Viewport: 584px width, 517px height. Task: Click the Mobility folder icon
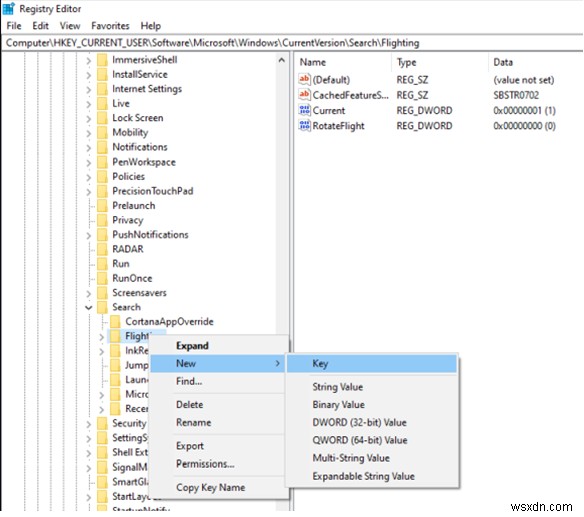coord(102,133)
